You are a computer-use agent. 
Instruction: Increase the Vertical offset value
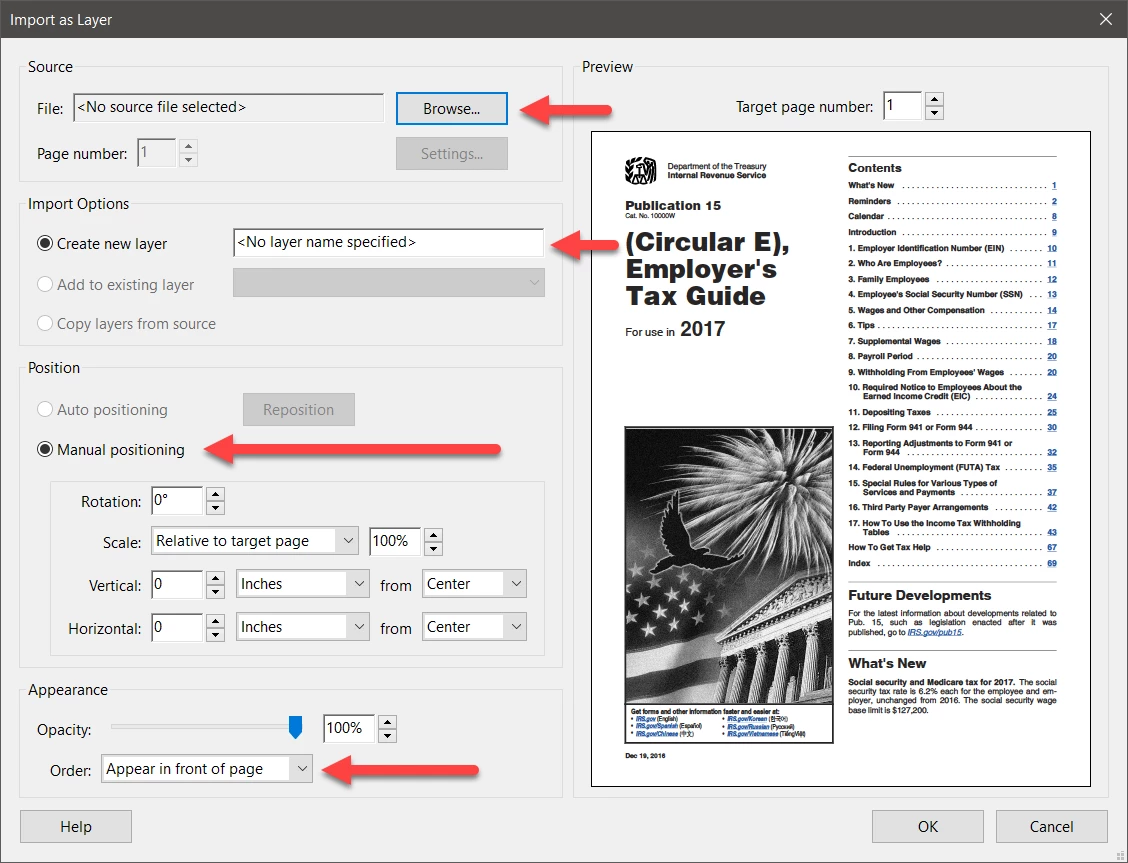(216, 577)
